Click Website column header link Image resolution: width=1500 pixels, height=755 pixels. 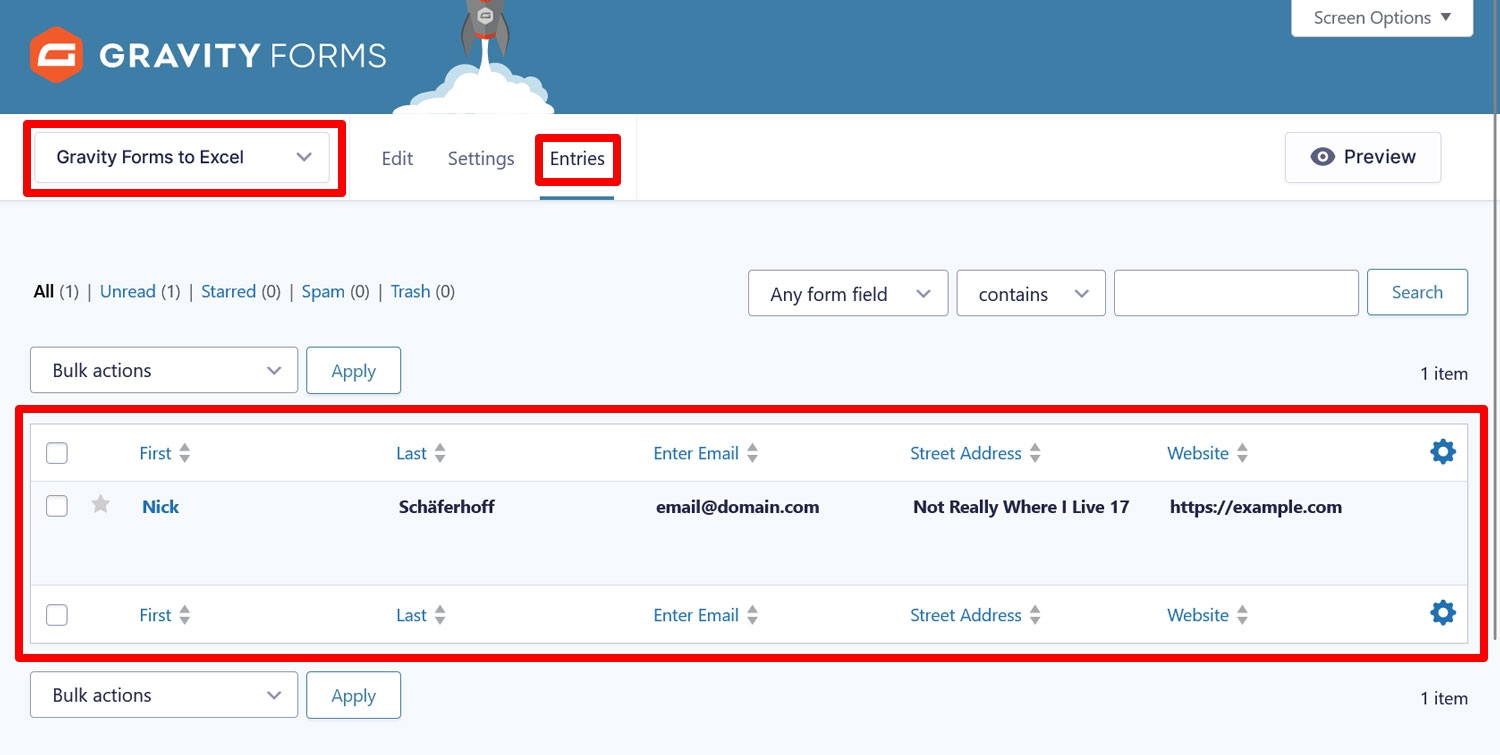[x=1198, y=453]
